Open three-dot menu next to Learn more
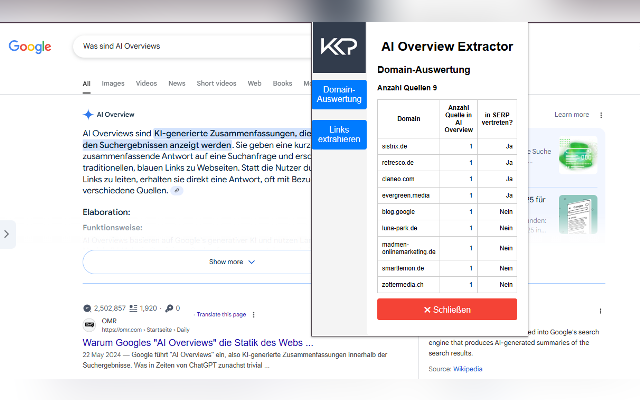Image resolution: width=640 pixels, height=400 pixels. (x=601, y=115)
